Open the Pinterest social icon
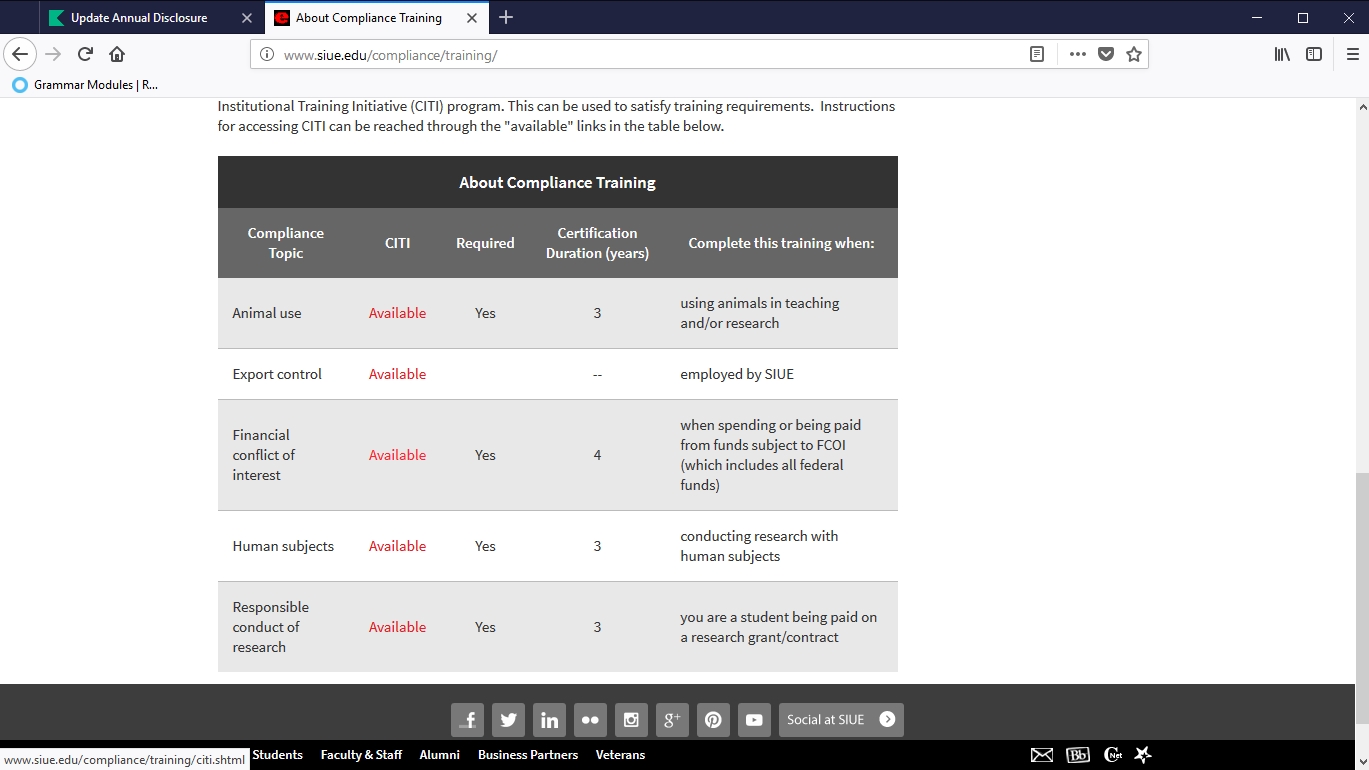This screenshot has height=770, width=1369. (713, 720)
